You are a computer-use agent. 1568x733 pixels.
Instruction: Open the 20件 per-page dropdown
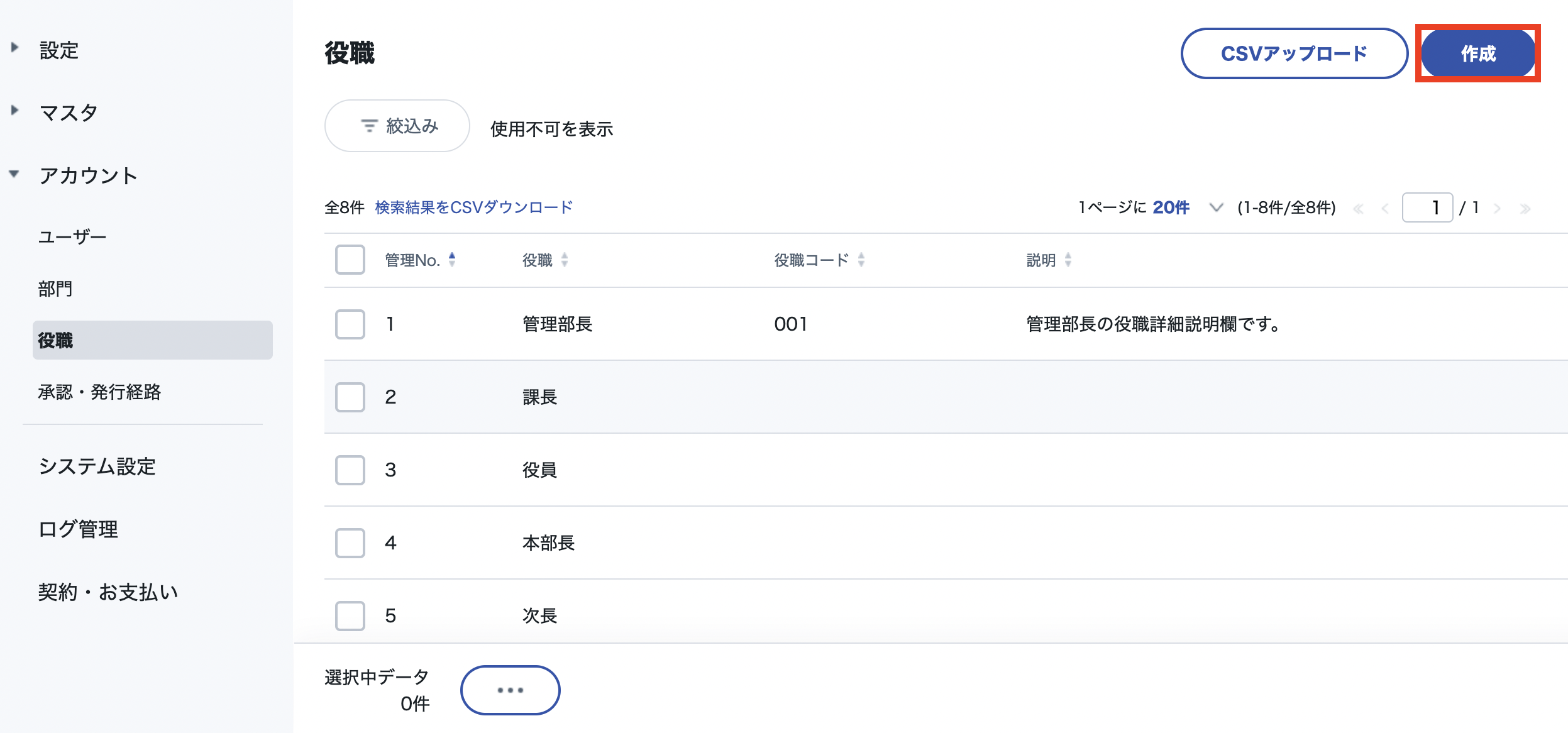(x=1188, y=207)
